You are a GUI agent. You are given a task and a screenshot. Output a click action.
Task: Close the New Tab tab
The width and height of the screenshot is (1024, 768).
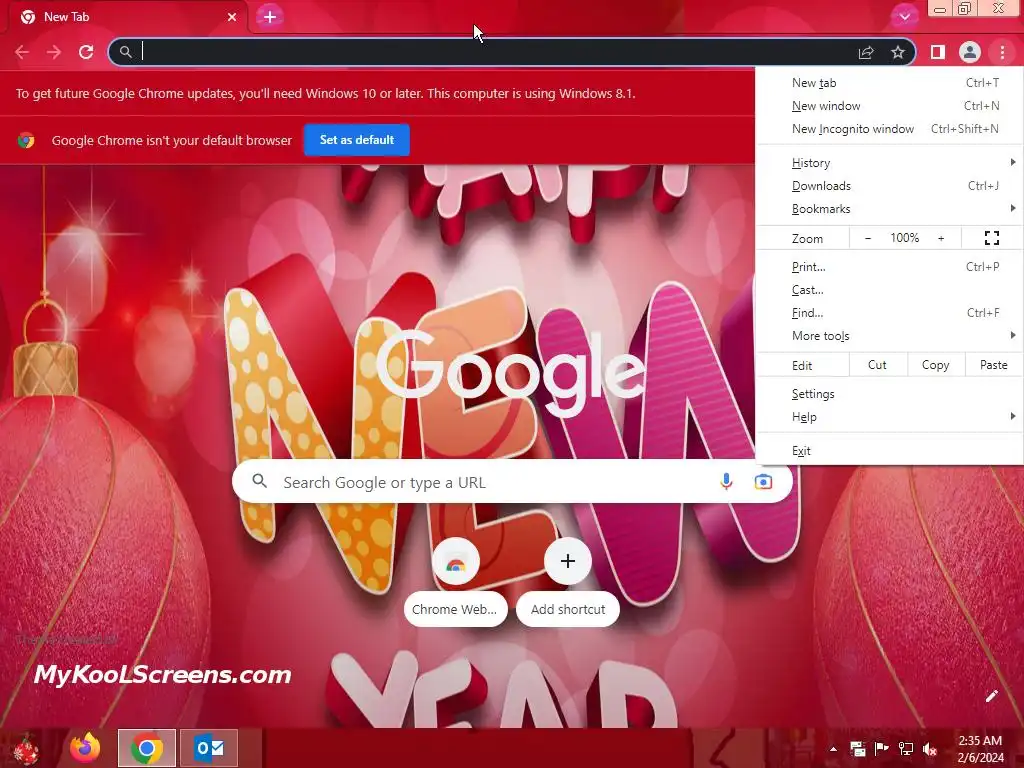[232, 17]
